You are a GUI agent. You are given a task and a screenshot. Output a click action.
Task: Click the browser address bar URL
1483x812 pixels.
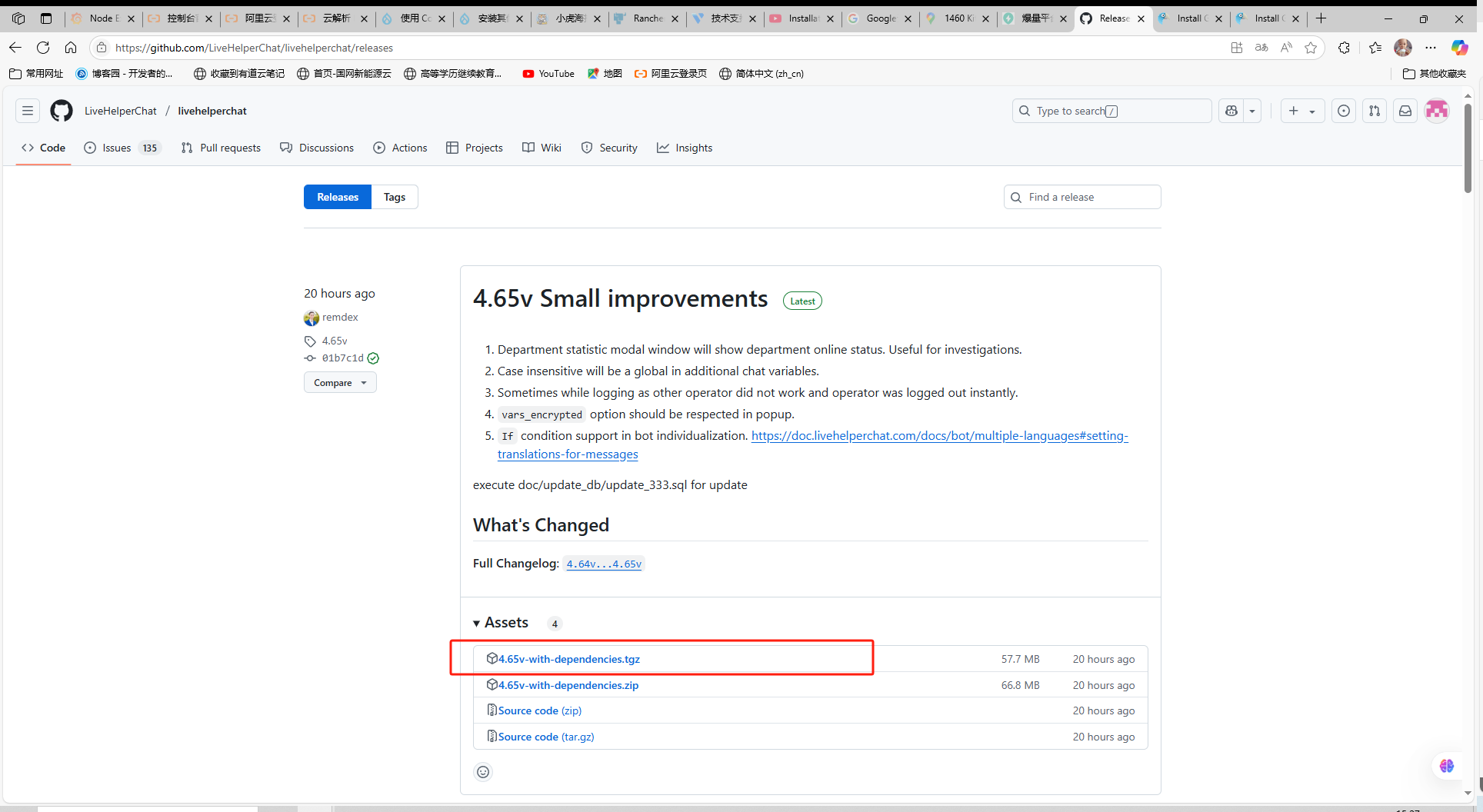tap(255, 48)
